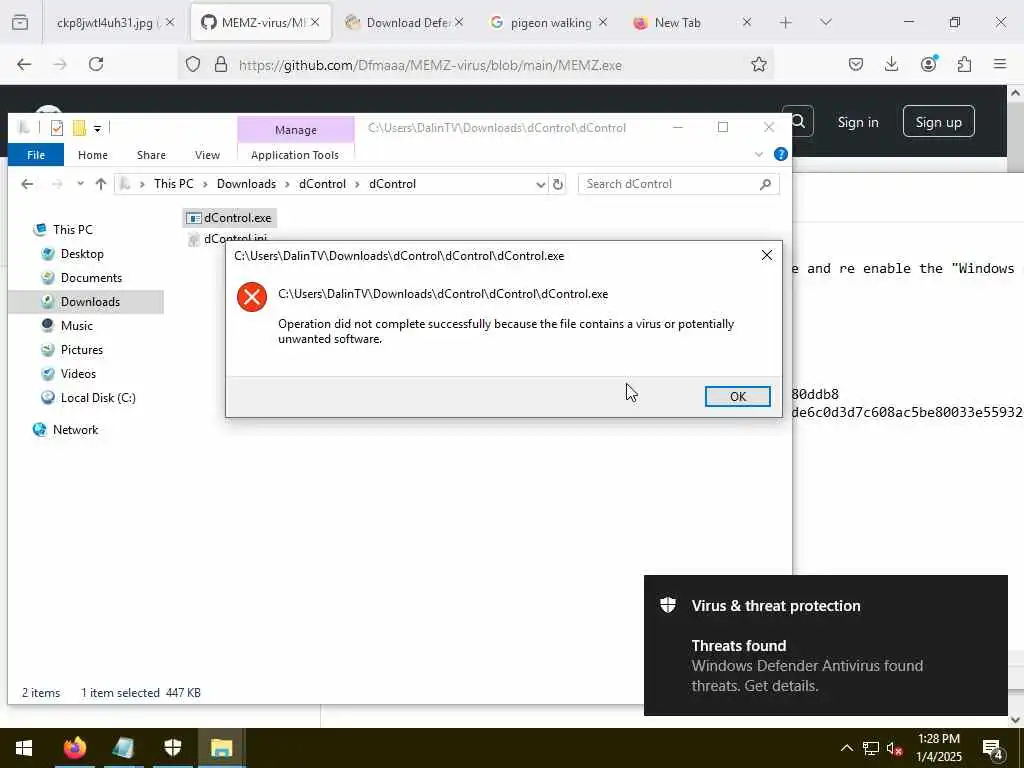Open Action Center notifications icon
This screenshot has width=1024, height=768.
pos(993,749)
